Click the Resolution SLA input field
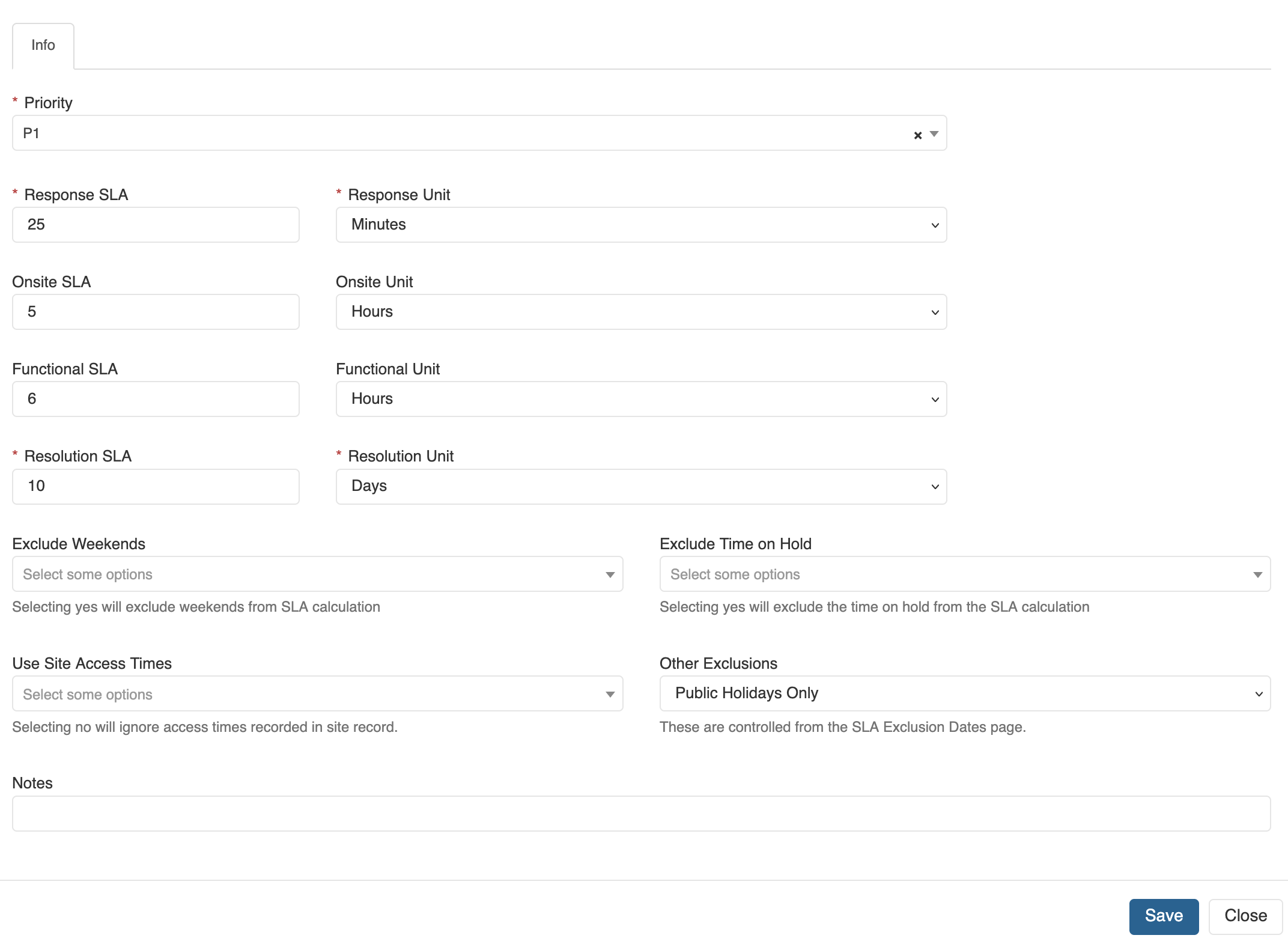This screenshot has width=1288, height=947. (x=156, y=486)
